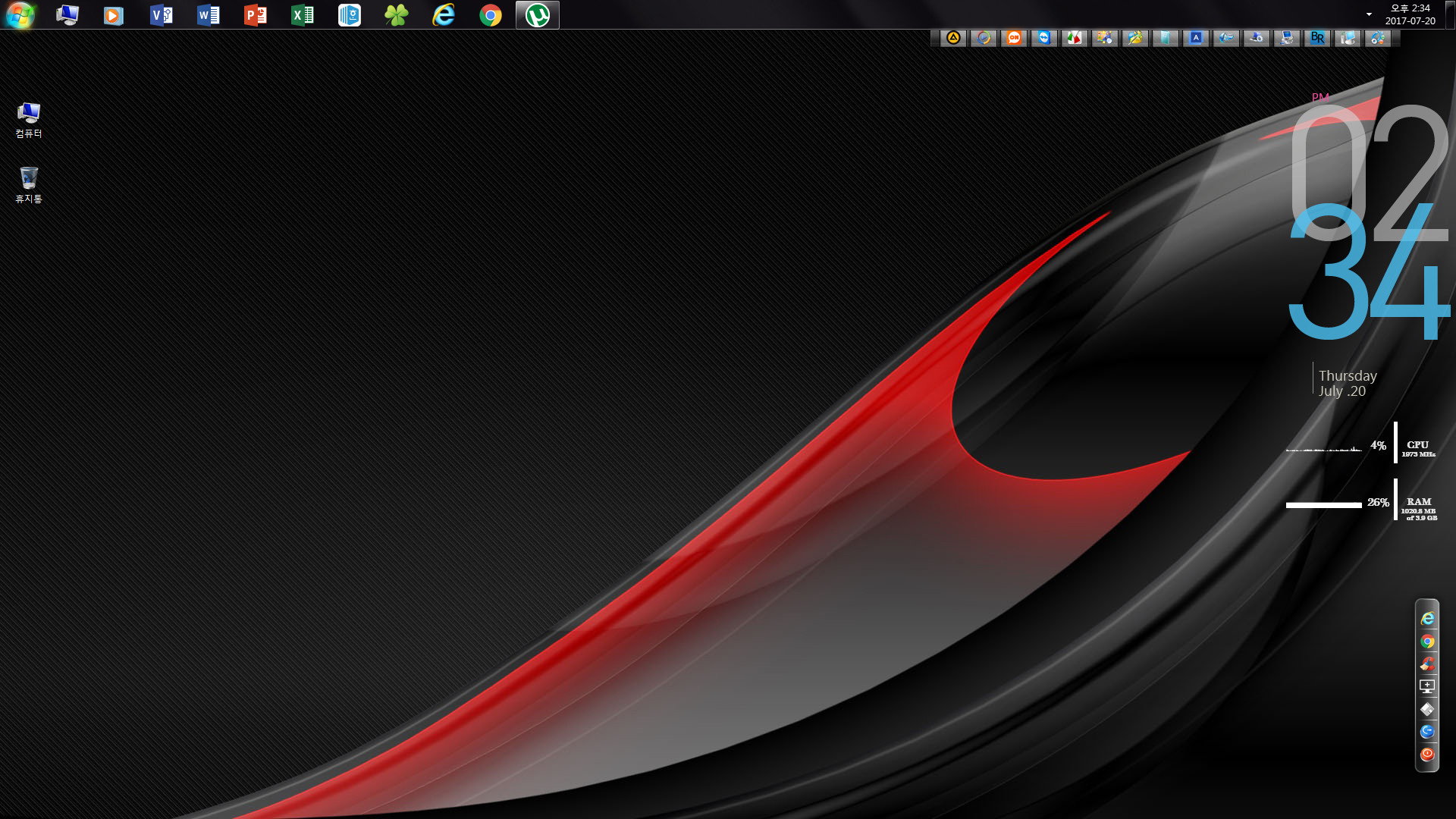Launch TeamViewer from the top toolbar
The image size is (1456, 819).
coord(1044,38)
